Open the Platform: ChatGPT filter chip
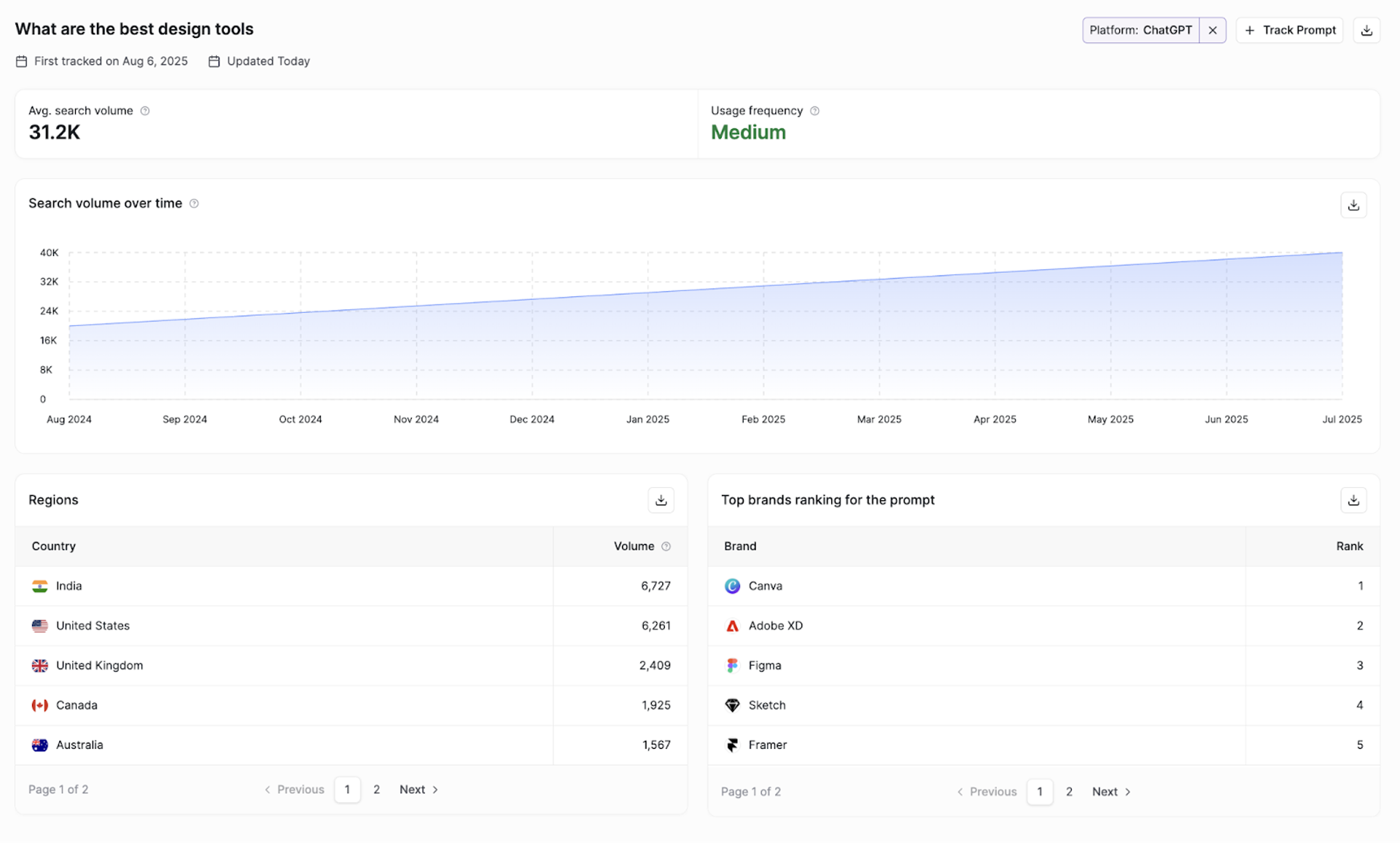Image resolution: width=1400 pixels, height=843 pixels. click(x=1140, y=30)
